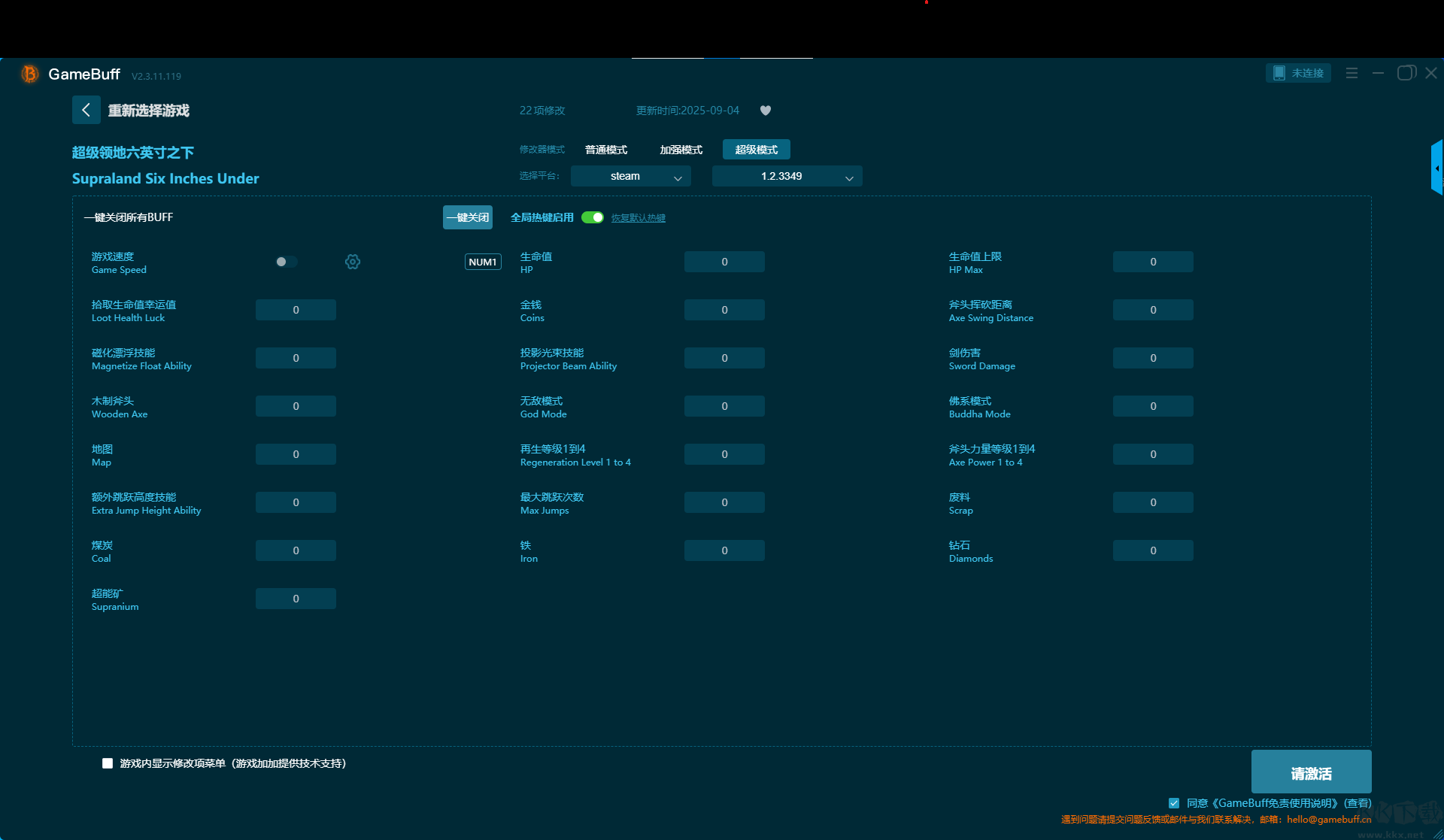The width and height of the screenshot is (1444, 840).
Task: Select the 加强模式 tab
Action: (681, 150)
